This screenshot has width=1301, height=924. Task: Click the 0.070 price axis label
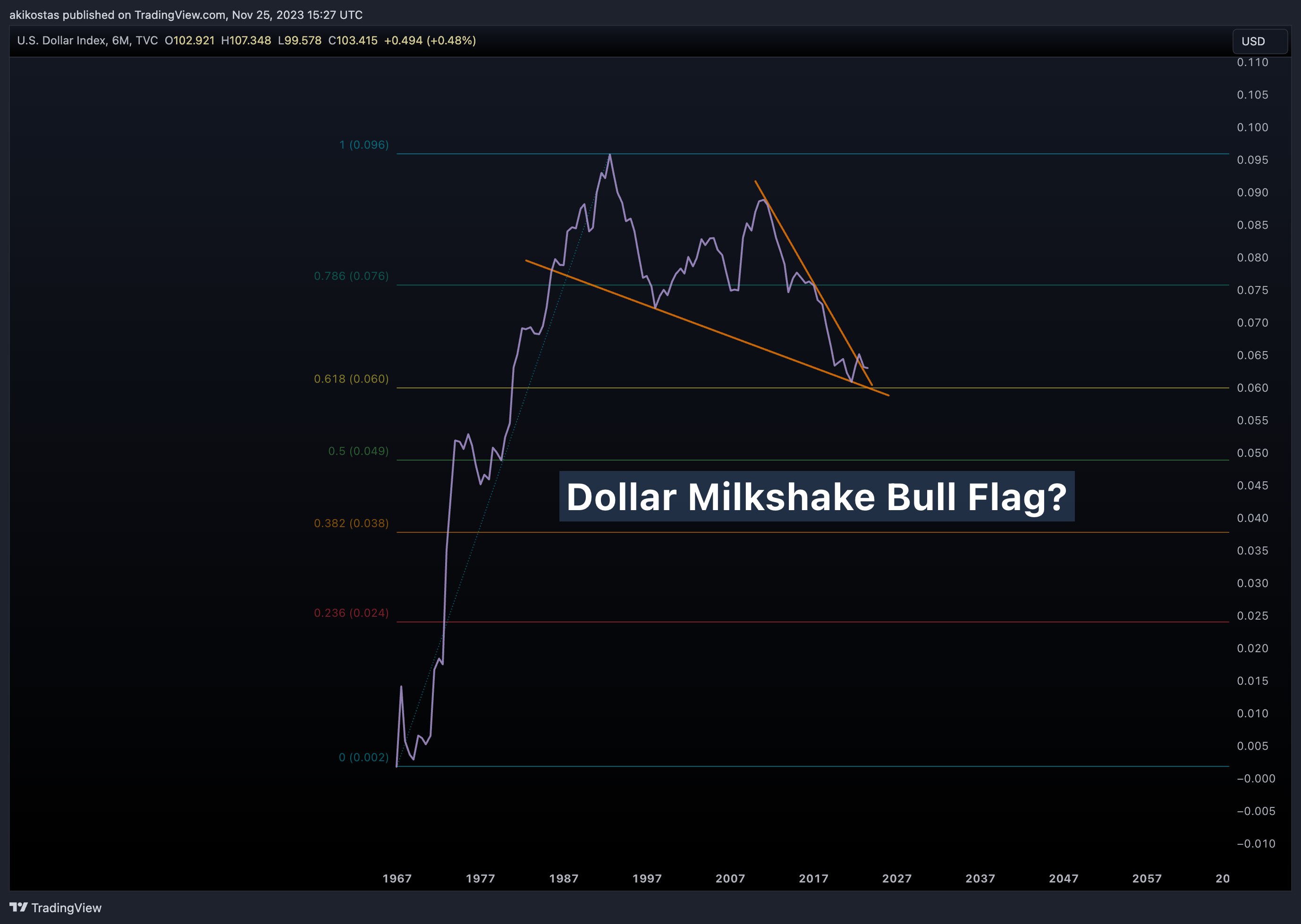[1253, 323]
